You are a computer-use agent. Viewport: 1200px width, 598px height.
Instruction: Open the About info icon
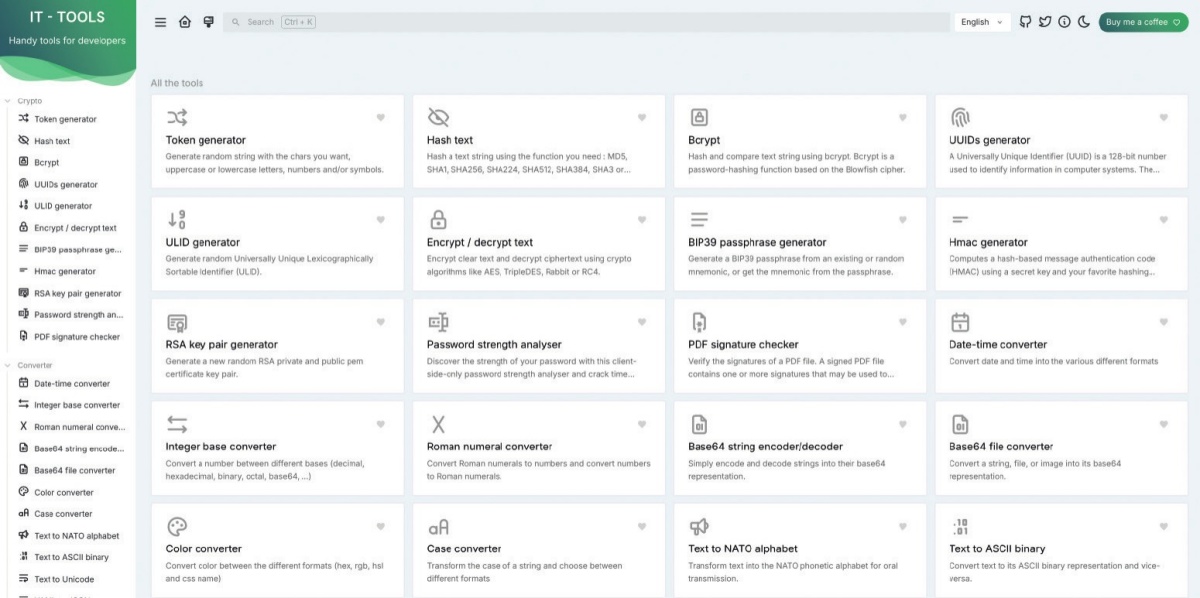click(1064, 22)
